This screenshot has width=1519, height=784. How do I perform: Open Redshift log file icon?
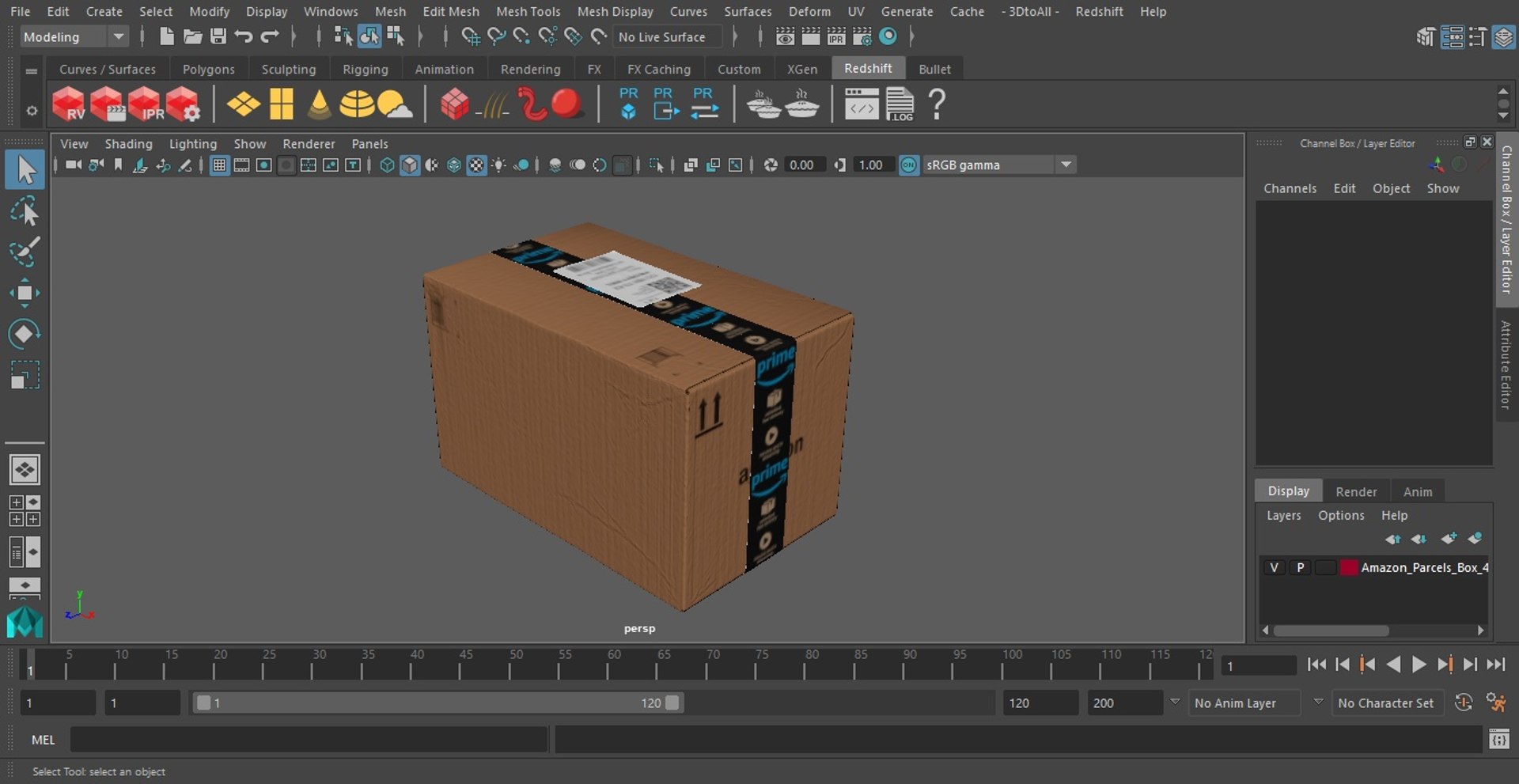click(x=900, y=104)
